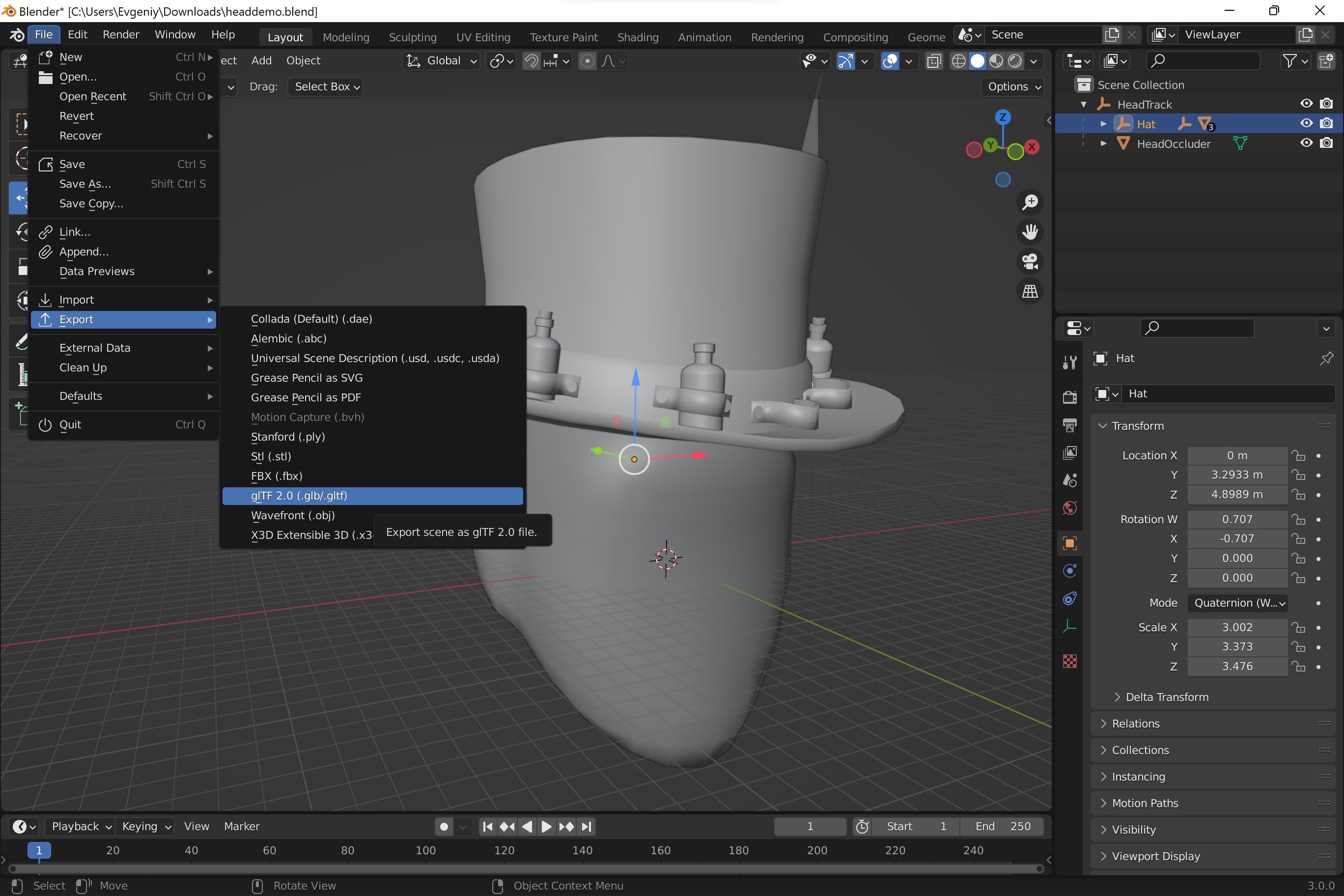
Task: Click the pan hand viewport icon
Action: (1030, 232)
